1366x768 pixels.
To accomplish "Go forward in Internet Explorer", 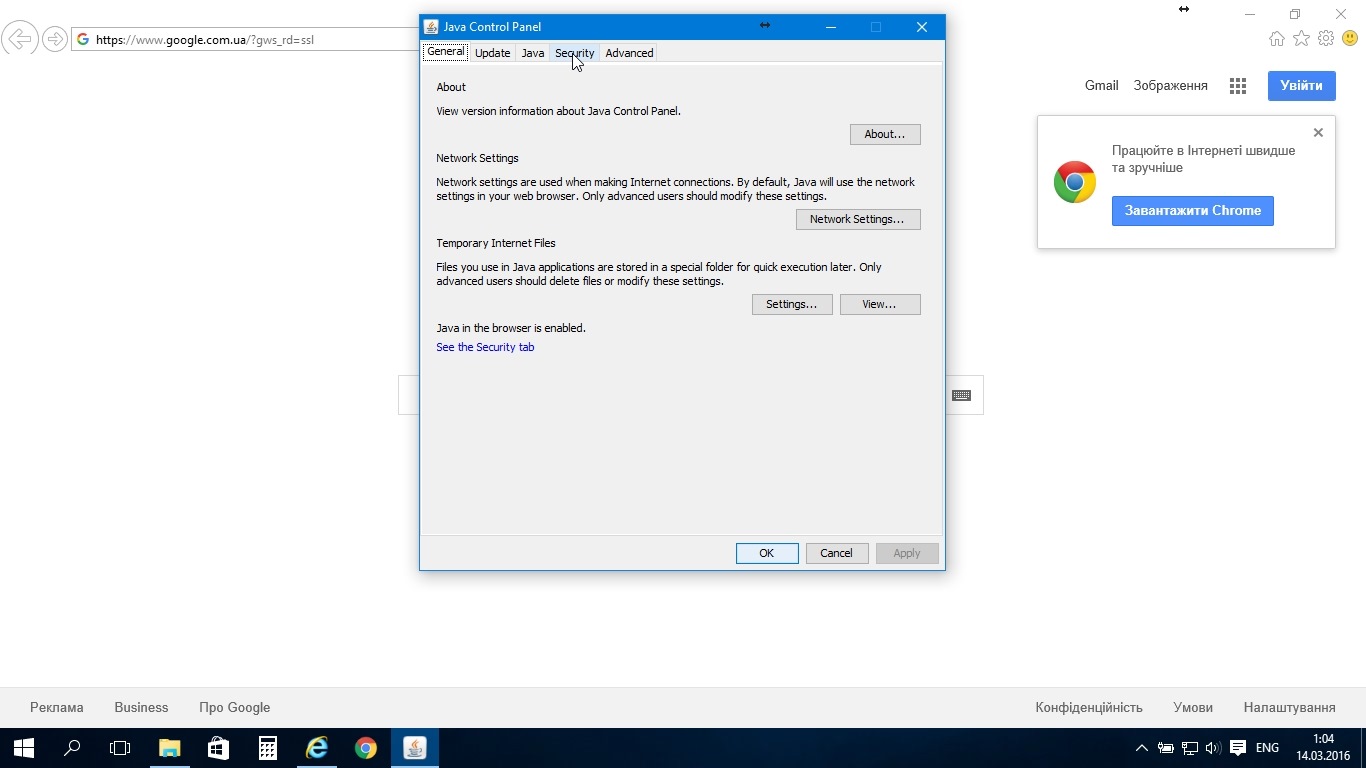I will (x=54, y=39).
